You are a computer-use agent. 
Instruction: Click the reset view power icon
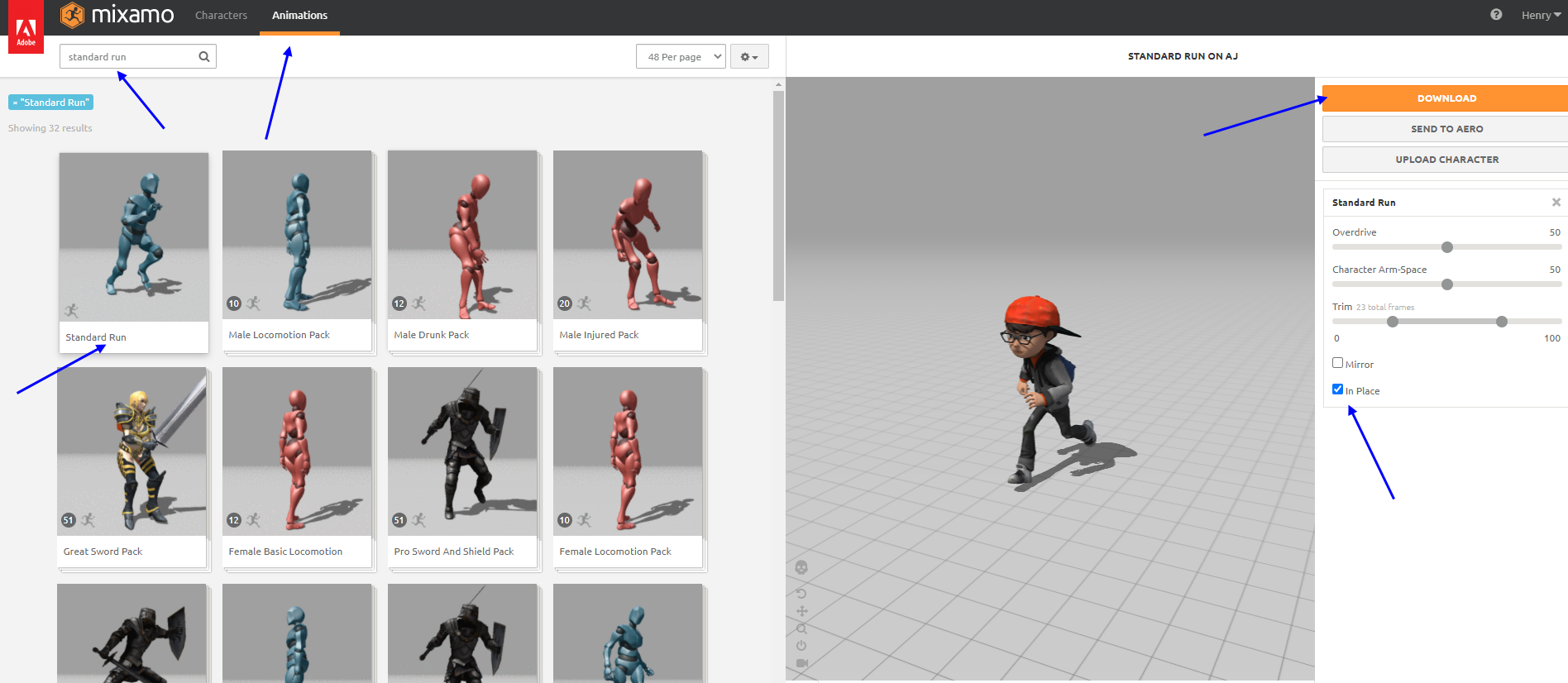point(801,646)
